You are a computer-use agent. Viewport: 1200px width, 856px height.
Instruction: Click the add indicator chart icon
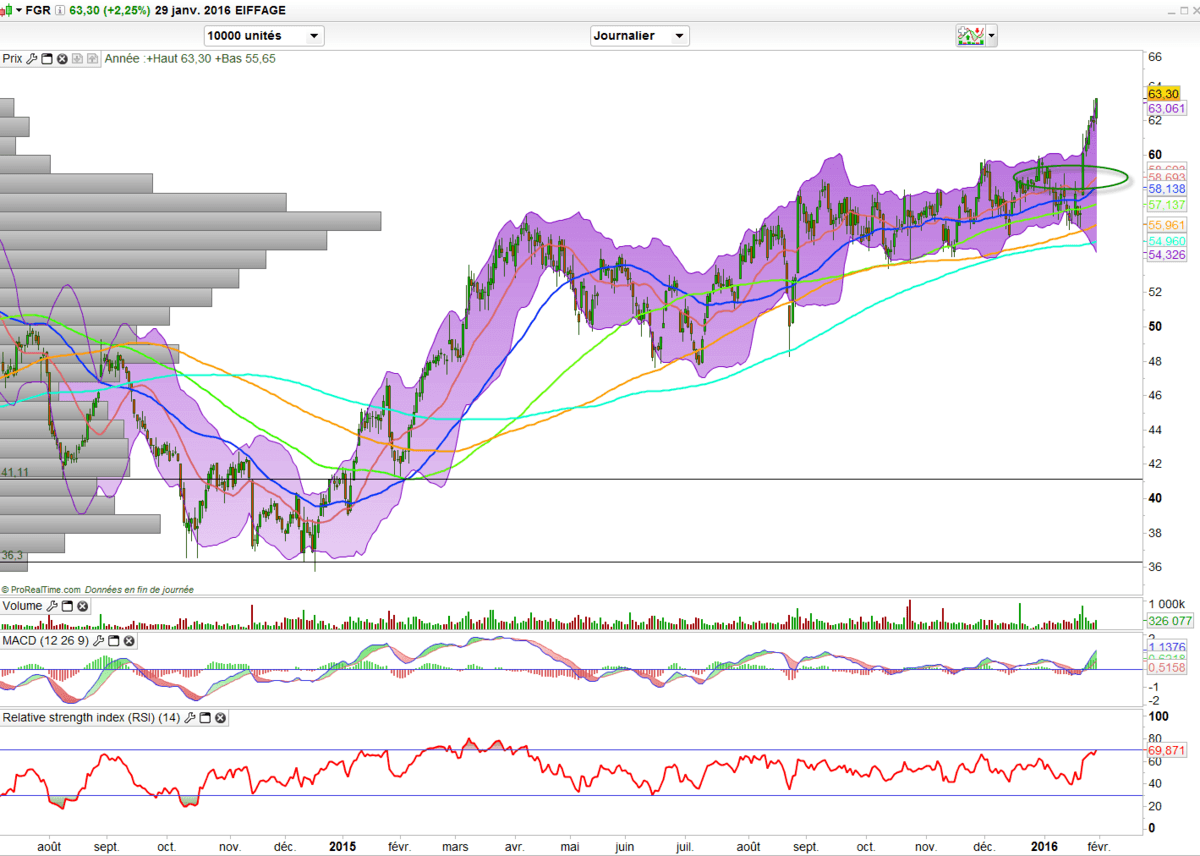click(969, 36)
